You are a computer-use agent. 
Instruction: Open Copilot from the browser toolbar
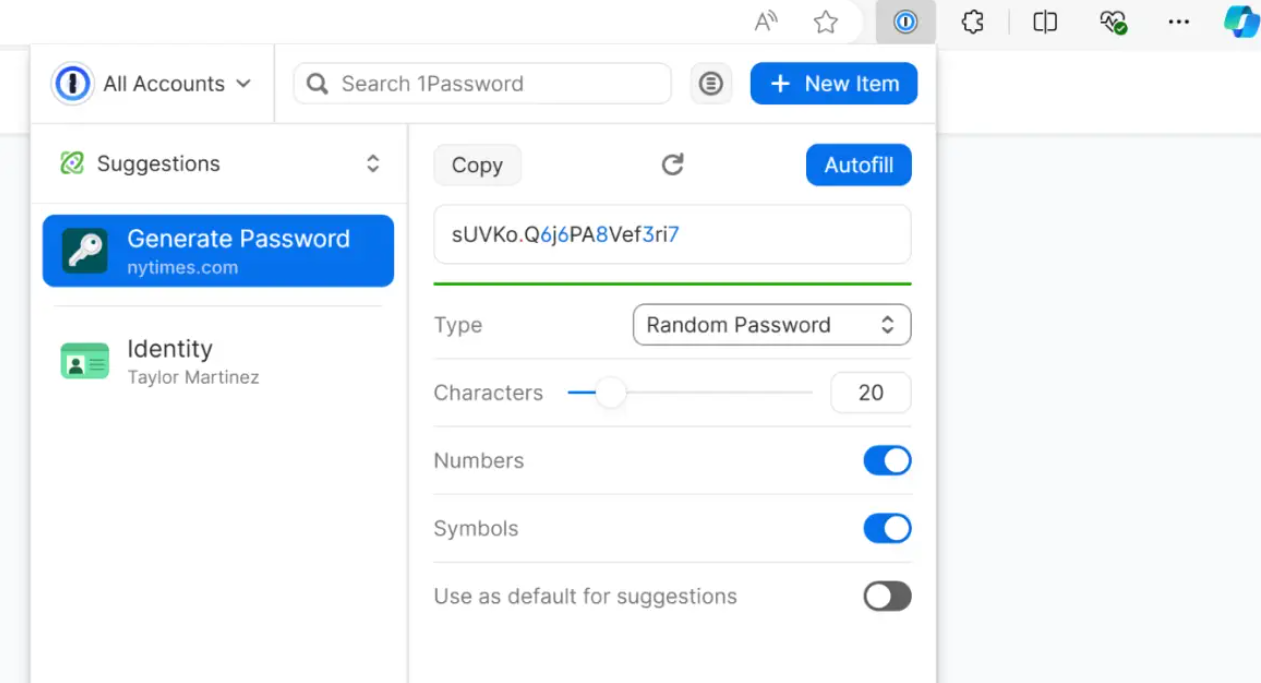tap(1240, 21)
